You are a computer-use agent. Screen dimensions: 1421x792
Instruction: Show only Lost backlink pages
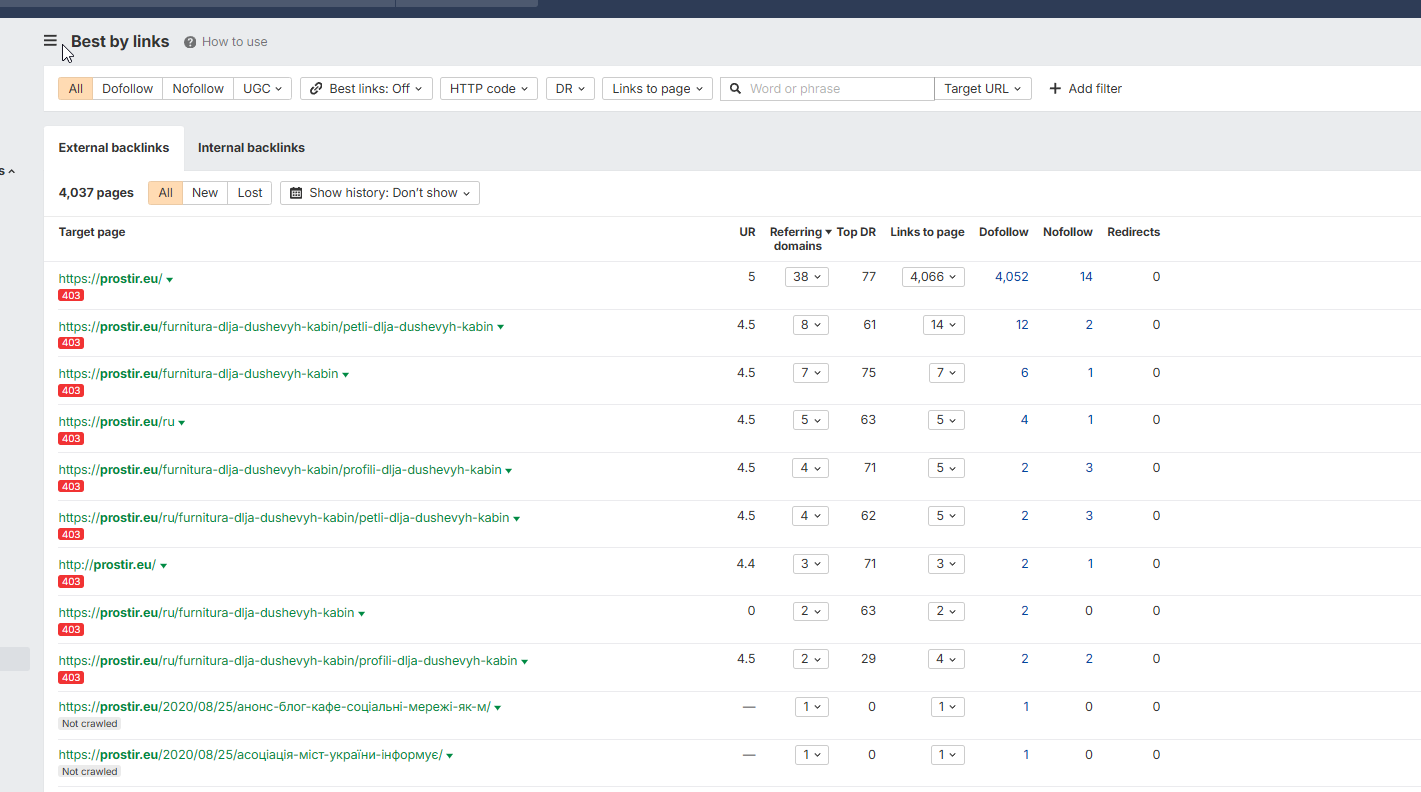[x=250, y=193]
